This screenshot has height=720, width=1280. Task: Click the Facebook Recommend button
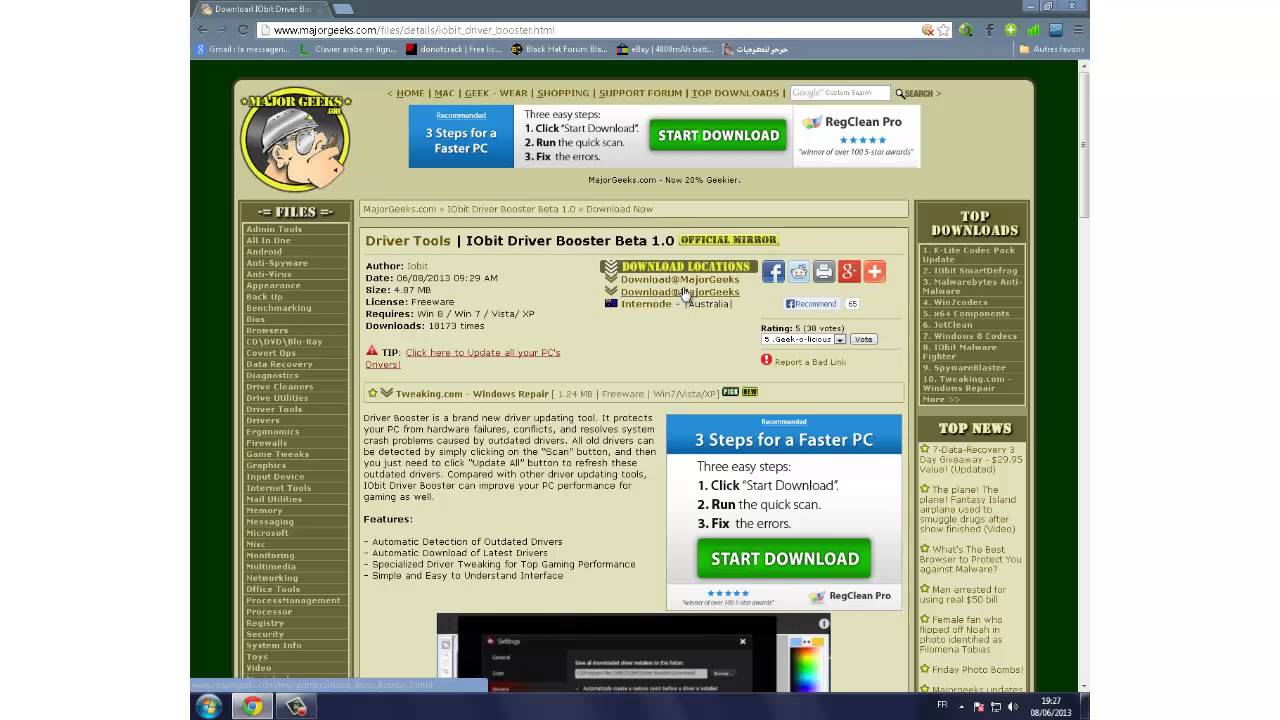coord(811,304)
